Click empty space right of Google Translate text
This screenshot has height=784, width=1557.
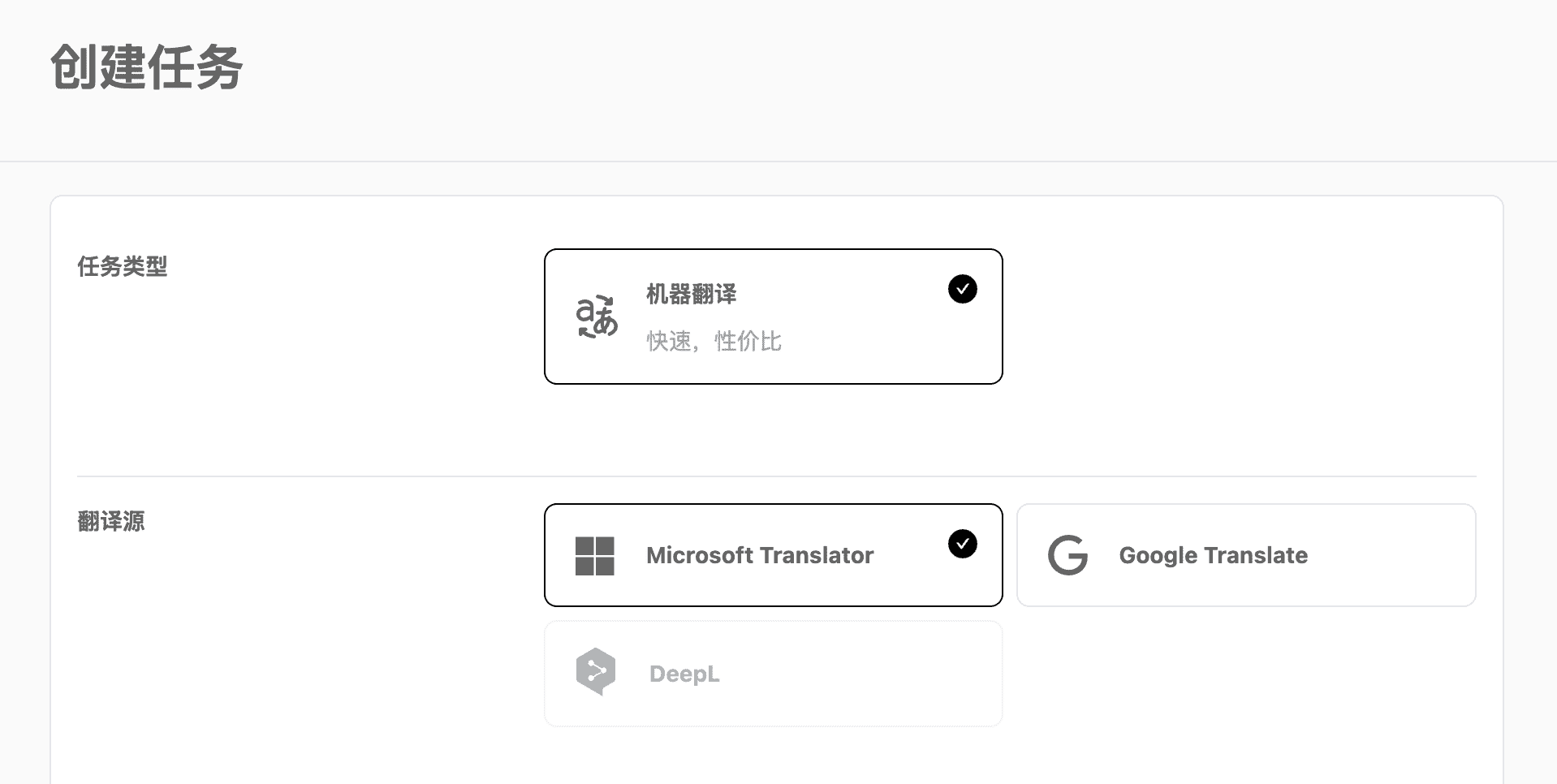pos(1388,555)
